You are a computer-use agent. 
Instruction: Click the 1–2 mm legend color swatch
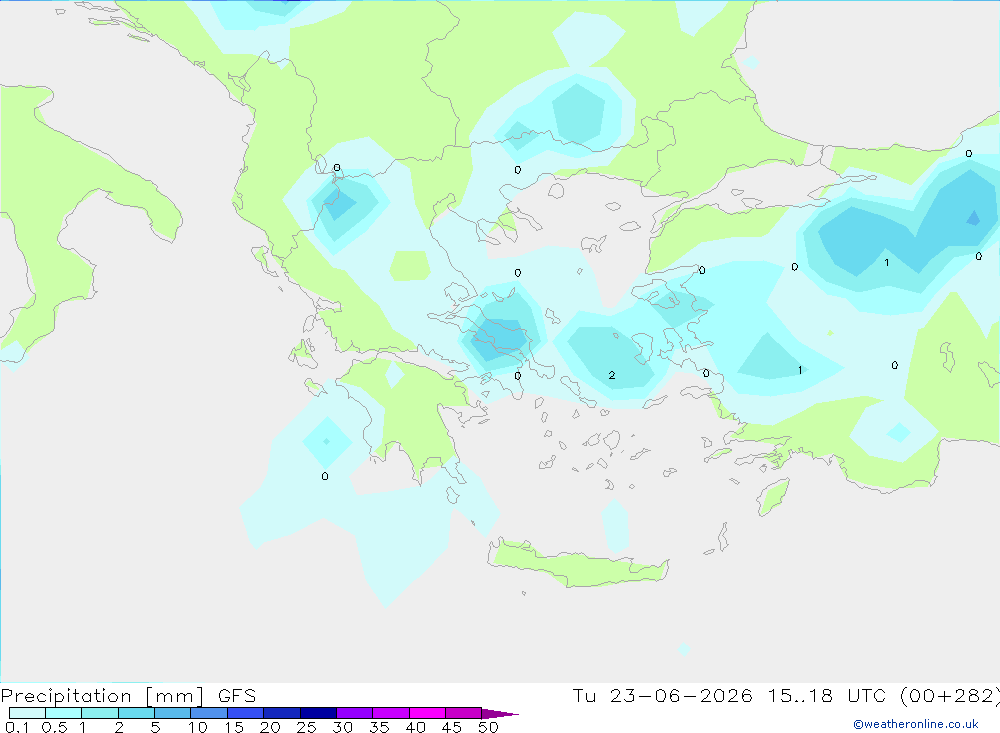click(99, 713)
